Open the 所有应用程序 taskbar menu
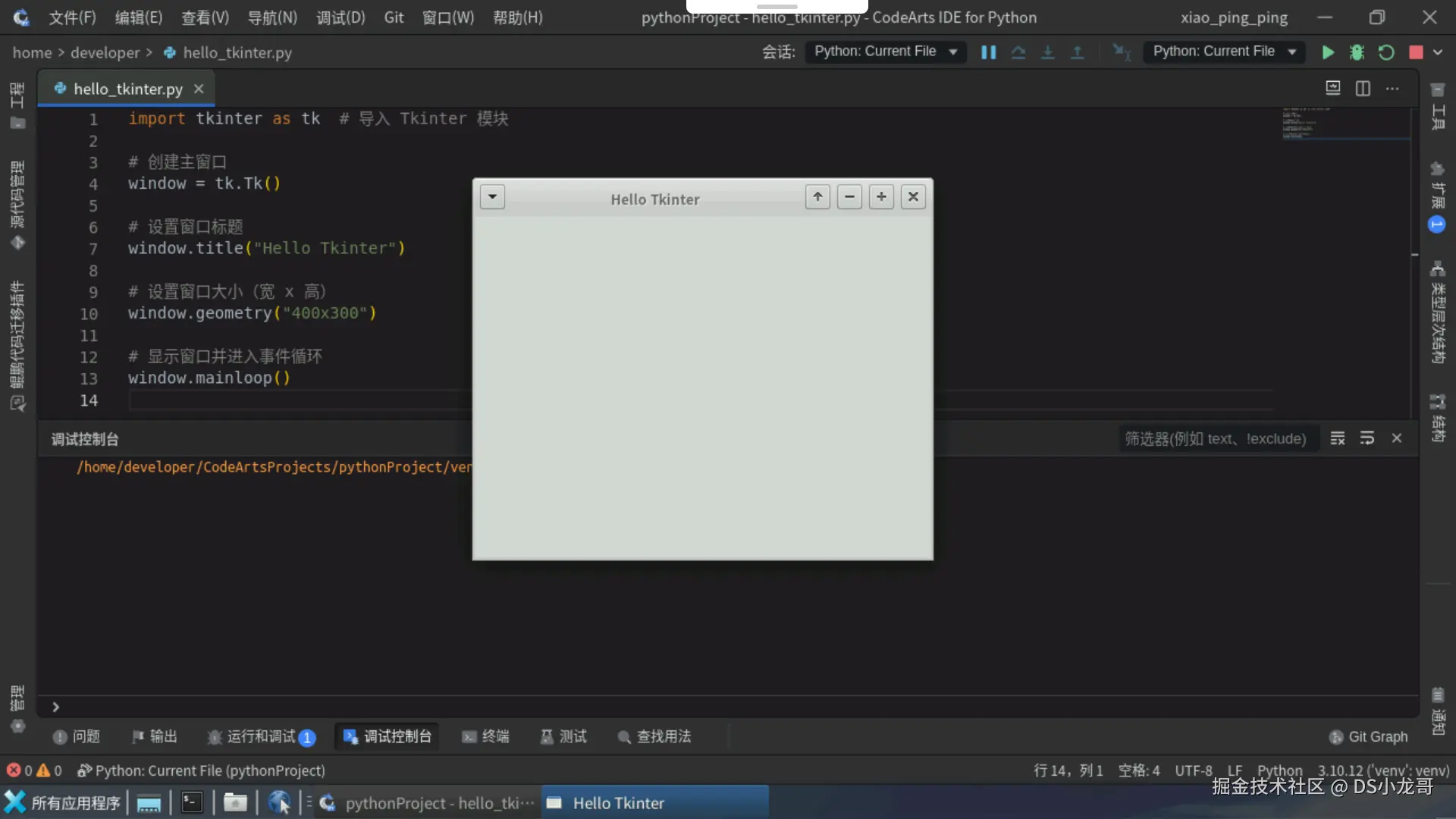This screenshot has height=819, width=1456. tap(63, 803)
